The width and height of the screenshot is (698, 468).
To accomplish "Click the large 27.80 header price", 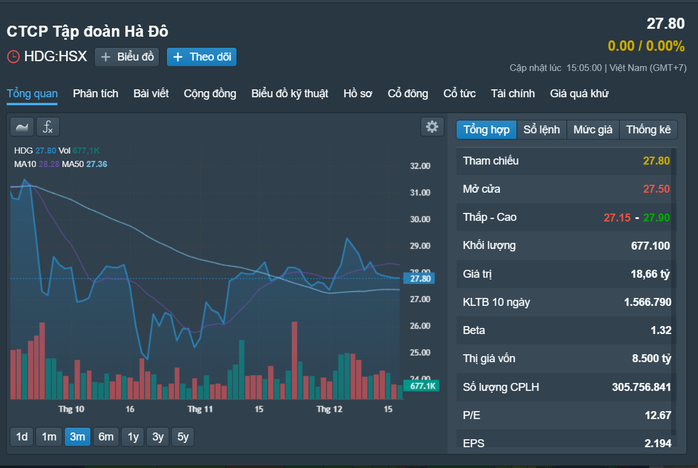I will (x=666, y=24).
